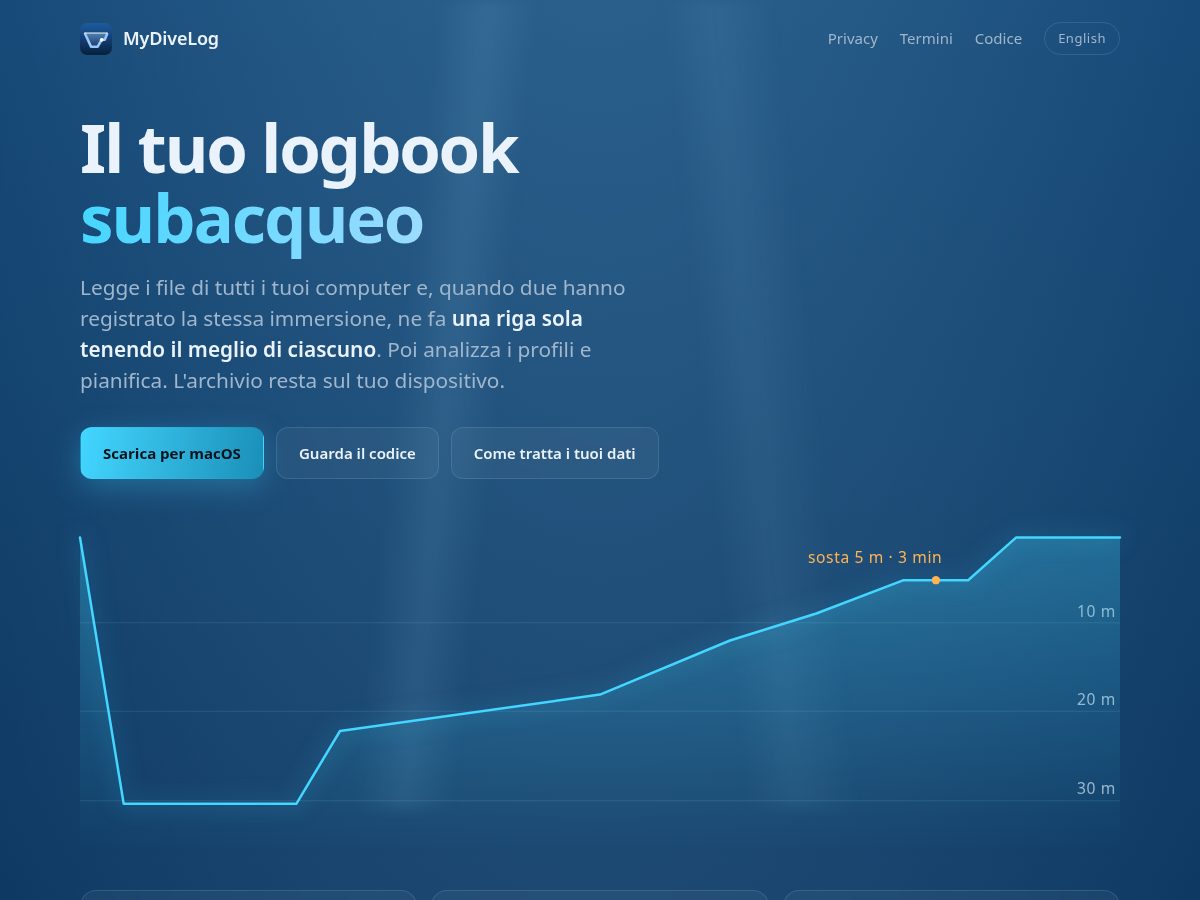This screenshot has height=900, width=1200.
Task: Switch language with the English button
Action: [x=1082, y=39]
